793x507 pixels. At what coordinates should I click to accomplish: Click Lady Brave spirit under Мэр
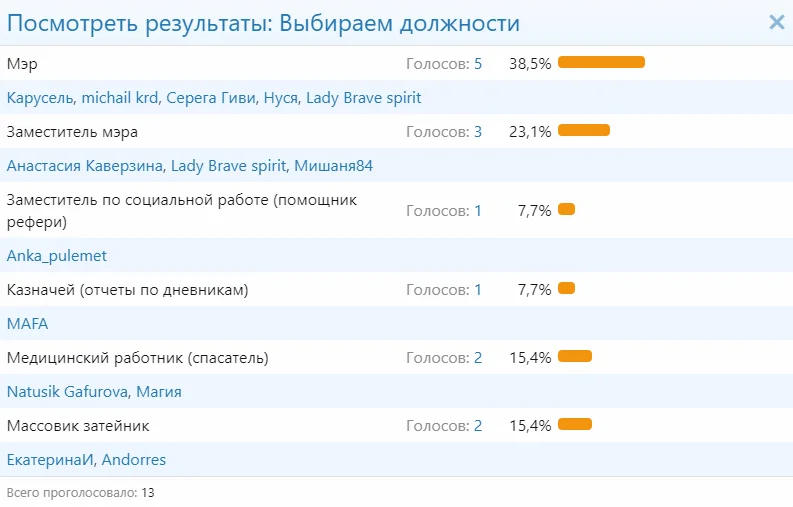363,98
